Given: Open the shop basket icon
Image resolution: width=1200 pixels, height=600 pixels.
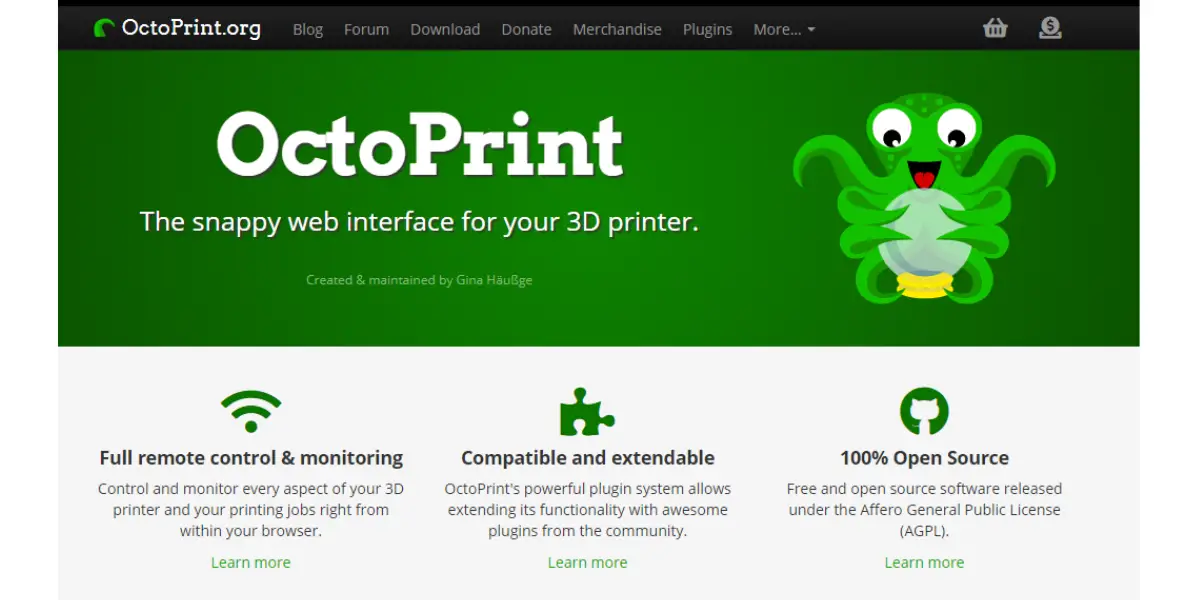Looking at the screenshot, I should (995, 28).
